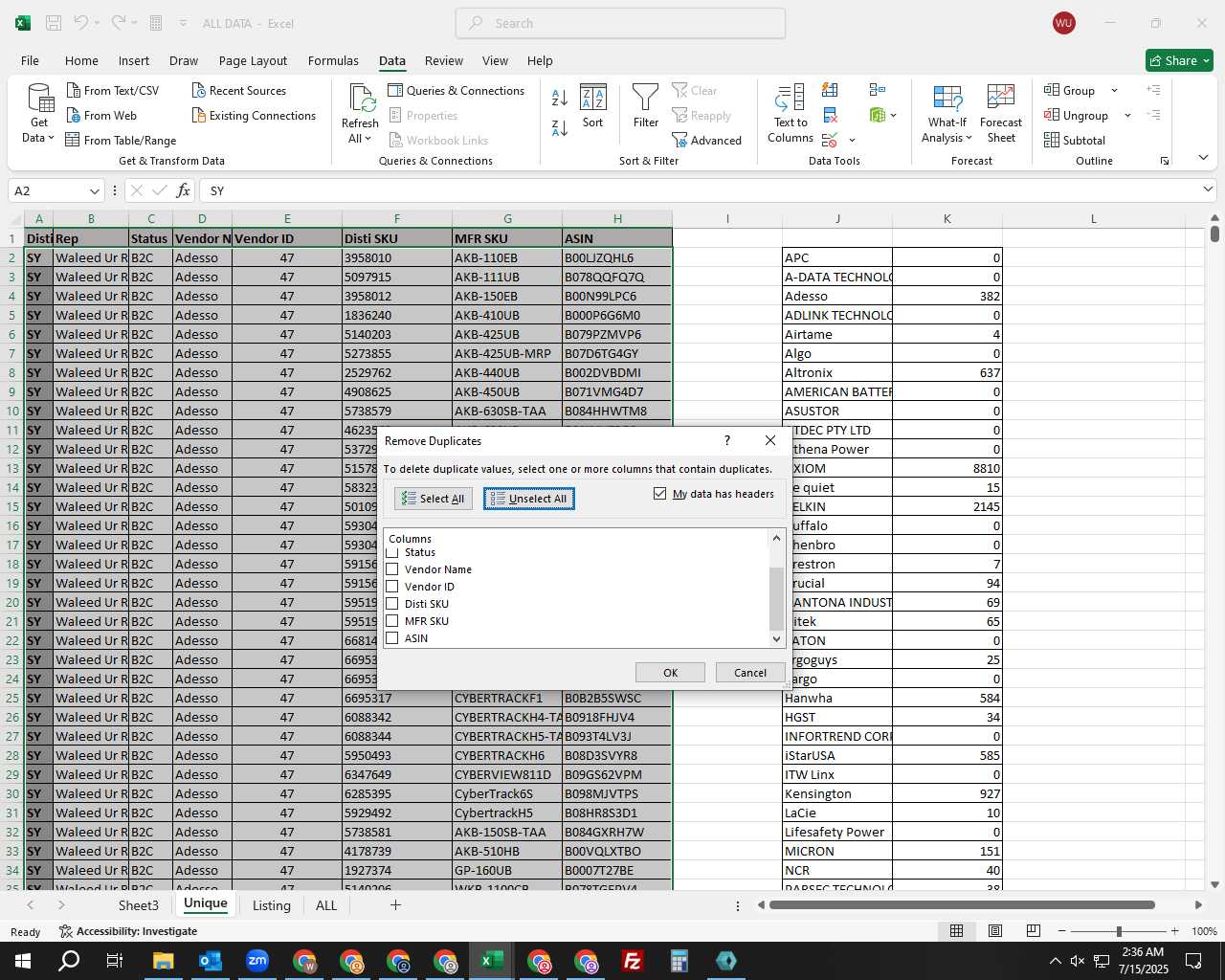
Task: Switch to the Review ribbon tab
Action: click(444, 60)
